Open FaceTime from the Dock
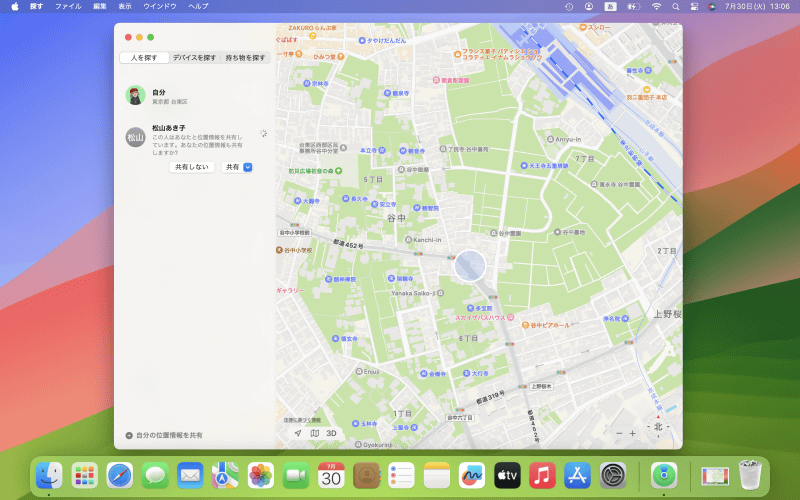 coord(296,476)
